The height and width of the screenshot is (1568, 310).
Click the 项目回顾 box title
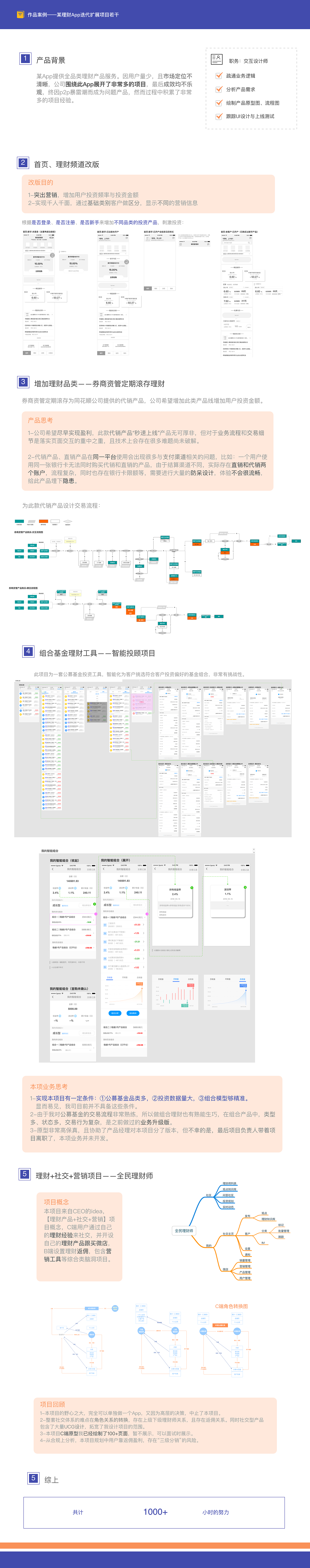tap(53, 1404)
